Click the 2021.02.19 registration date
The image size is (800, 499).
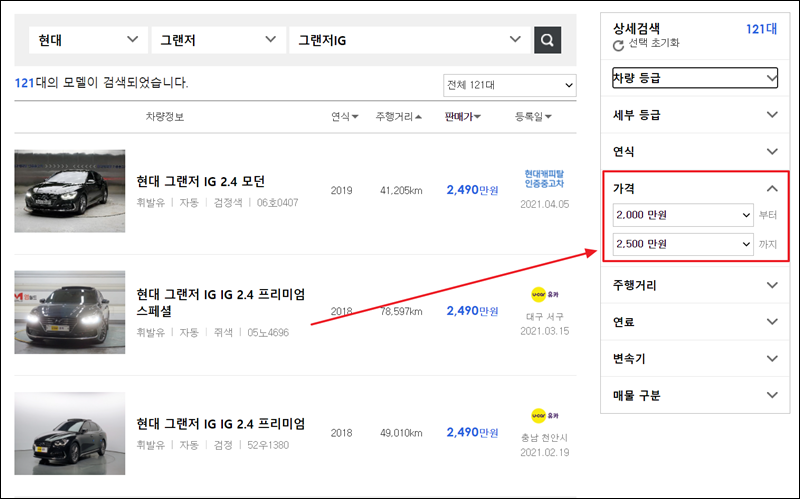tap(544, 453)
